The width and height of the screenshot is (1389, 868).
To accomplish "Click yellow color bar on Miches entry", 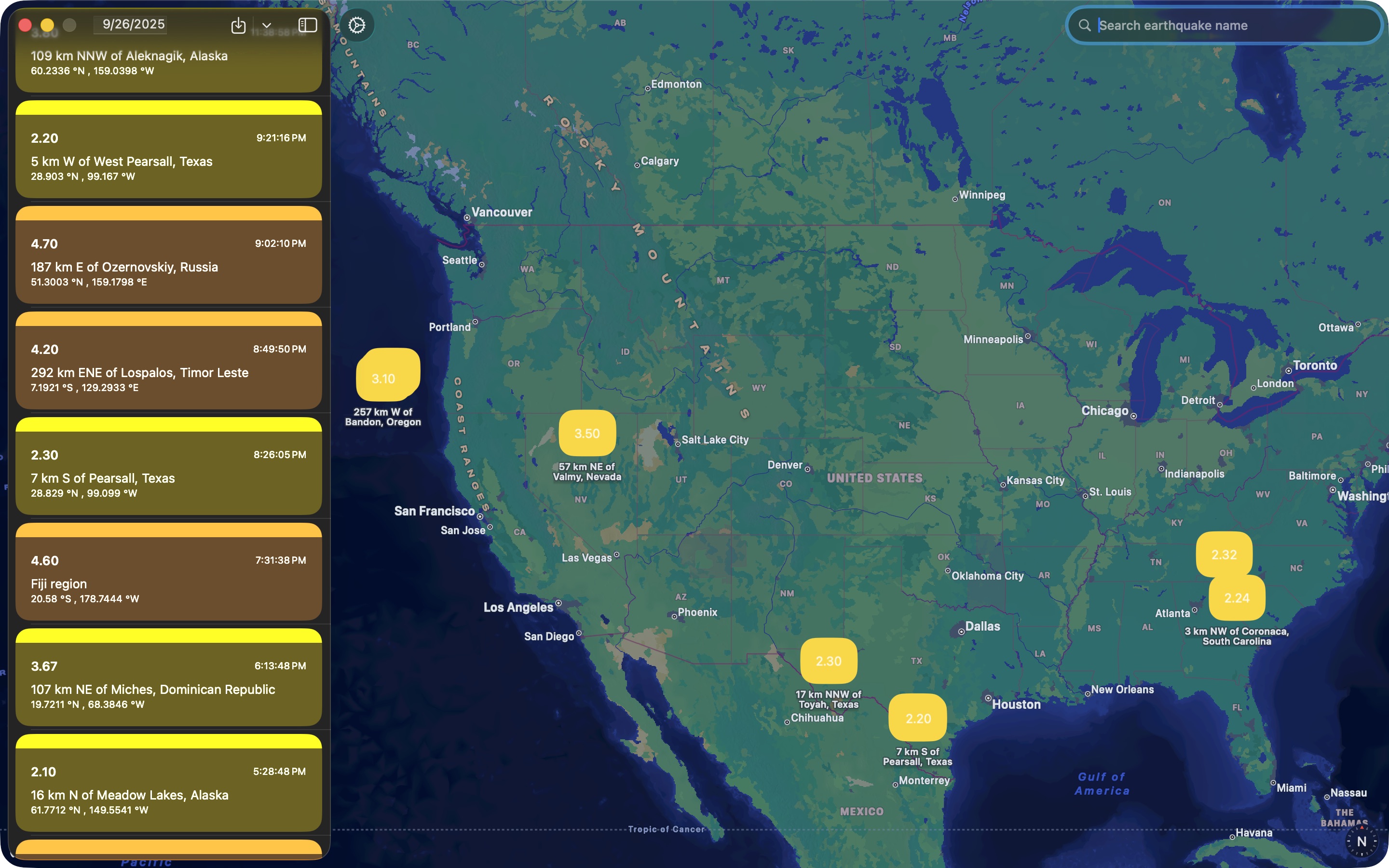I will (168, 636).
